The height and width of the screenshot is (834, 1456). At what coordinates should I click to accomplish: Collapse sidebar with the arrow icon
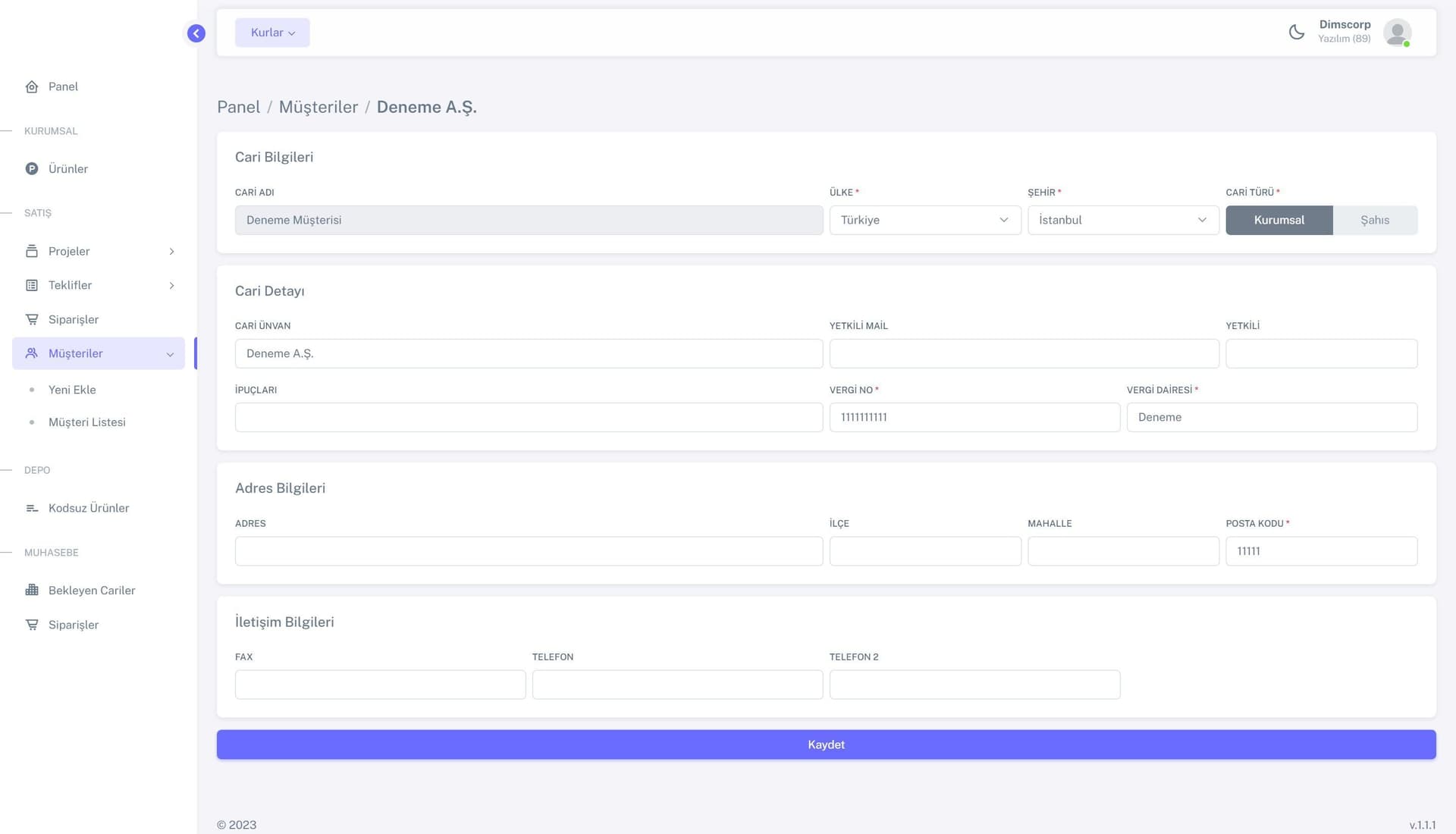(196, 33)
